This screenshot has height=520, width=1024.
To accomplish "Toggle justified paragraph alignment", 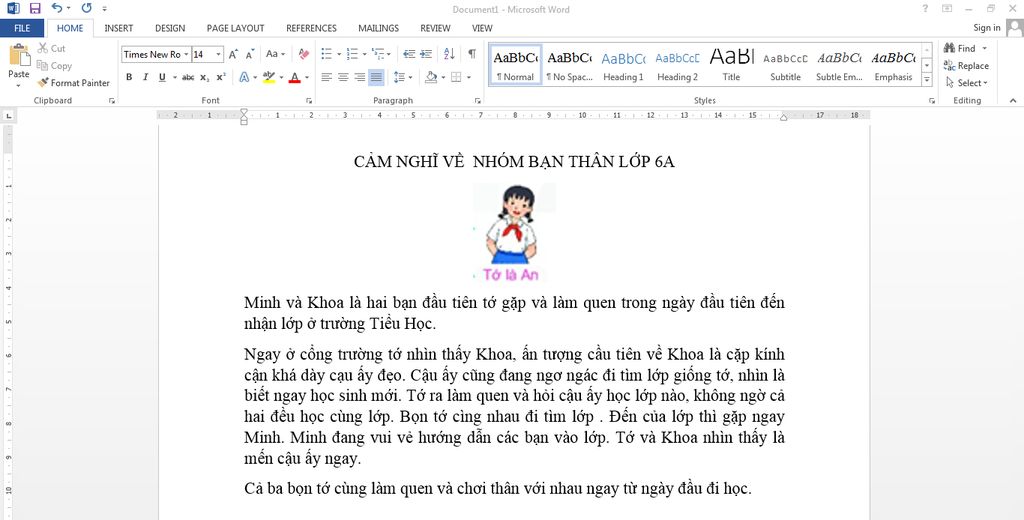I will [x=376, y=77].
